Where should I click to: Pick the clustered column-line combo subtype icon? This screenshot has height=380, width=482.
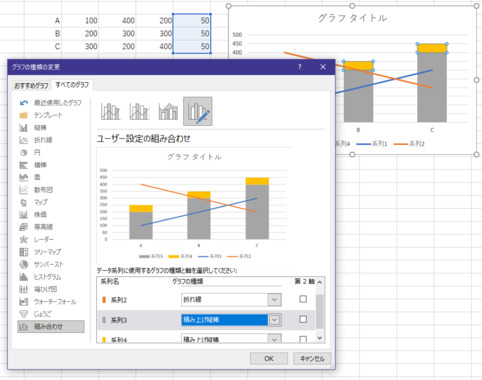click(x=110, y=111)
